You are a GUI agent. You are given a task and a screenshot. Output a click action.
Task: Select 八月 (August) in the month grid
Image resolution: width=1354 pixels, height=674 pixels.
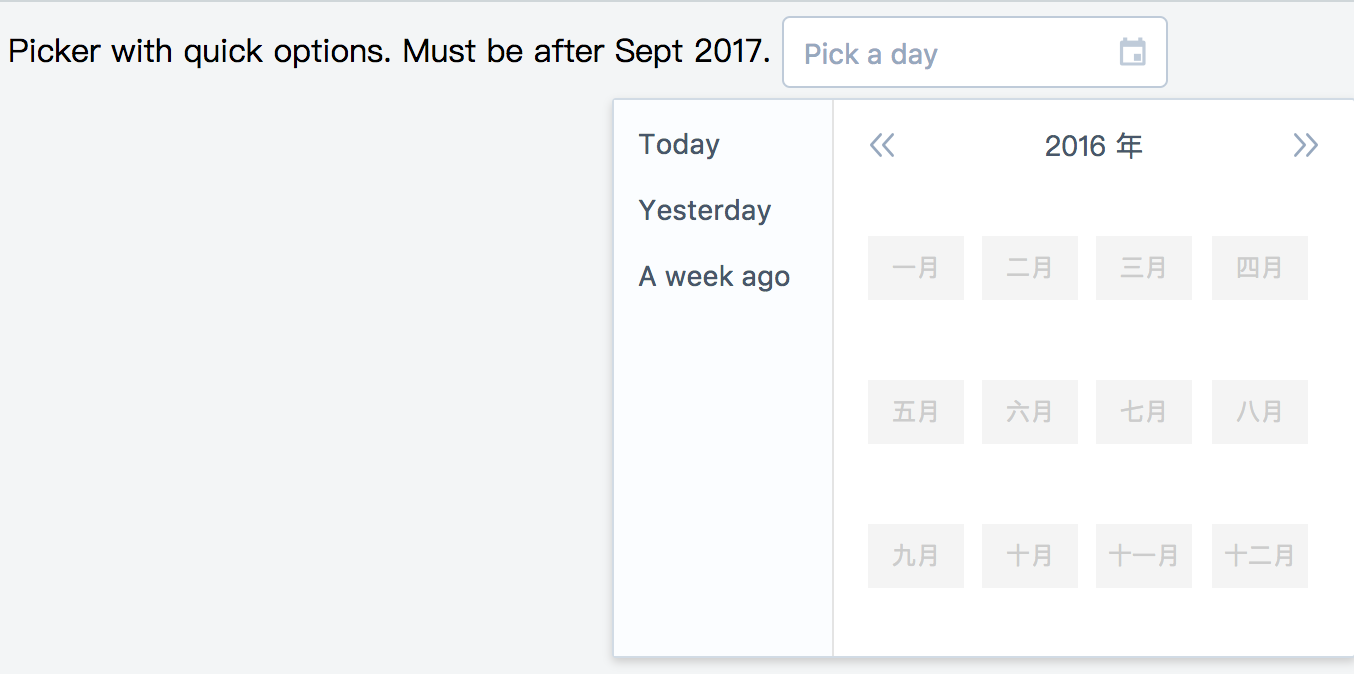point(1259,411)
